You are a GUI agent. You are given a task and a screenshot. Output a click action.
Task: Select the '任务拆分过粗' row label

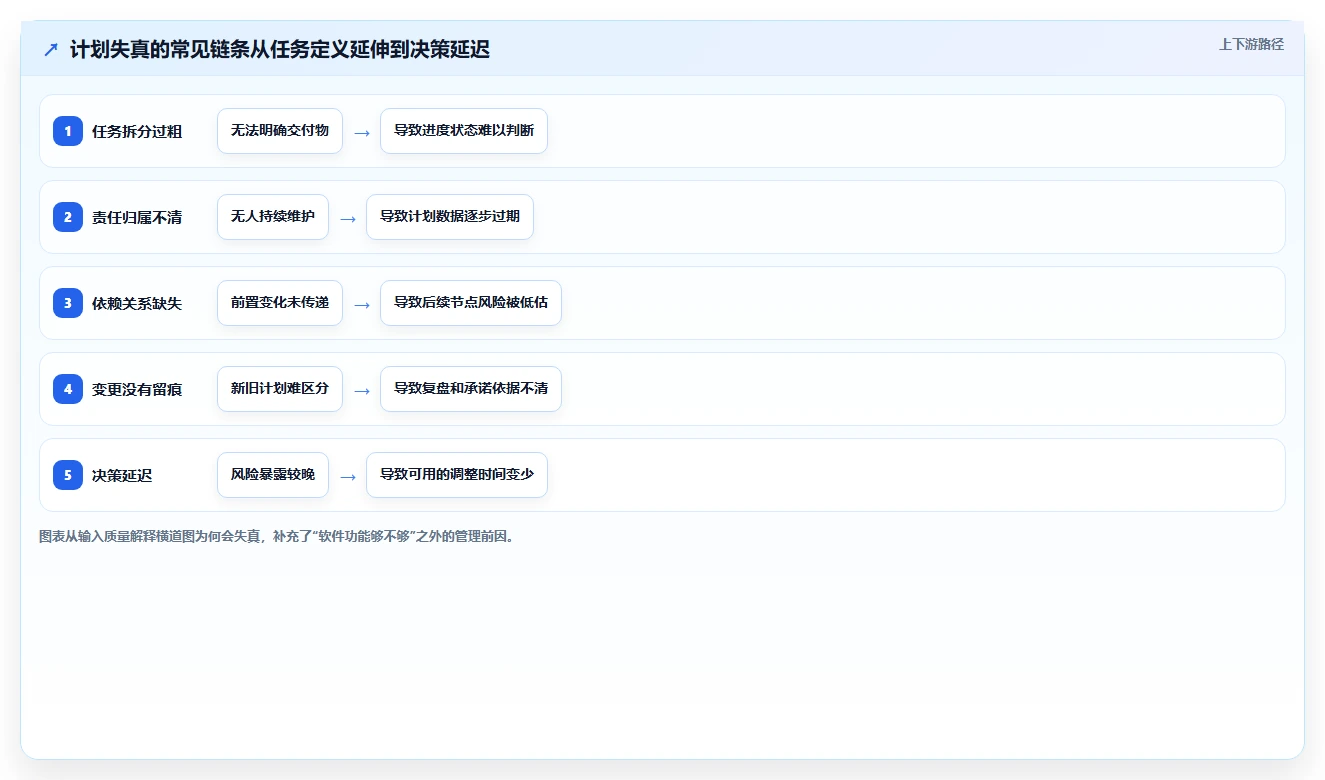pyautogui.click(x=137, y=131)
